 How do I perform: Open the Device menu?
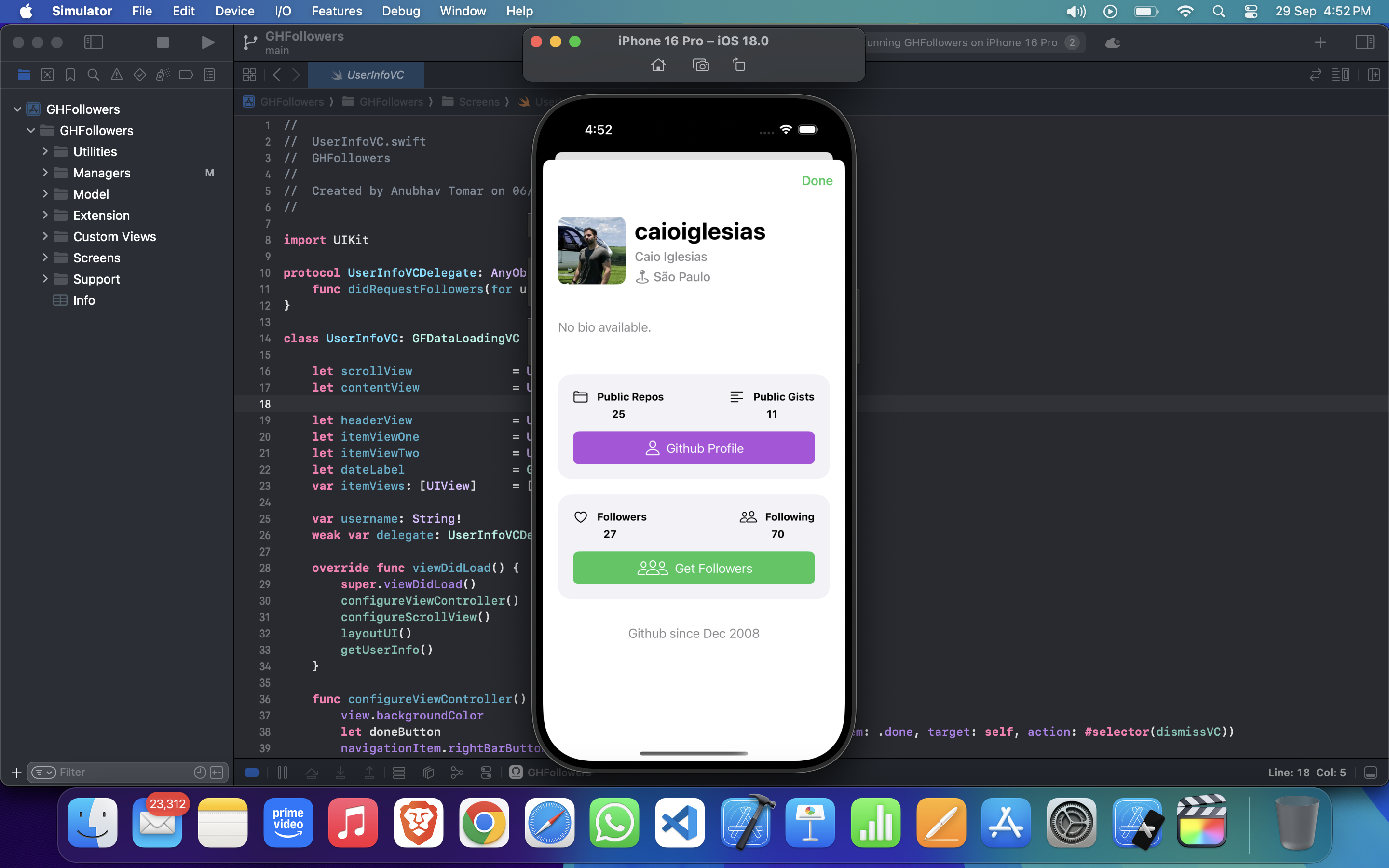[x=234, y=11]
